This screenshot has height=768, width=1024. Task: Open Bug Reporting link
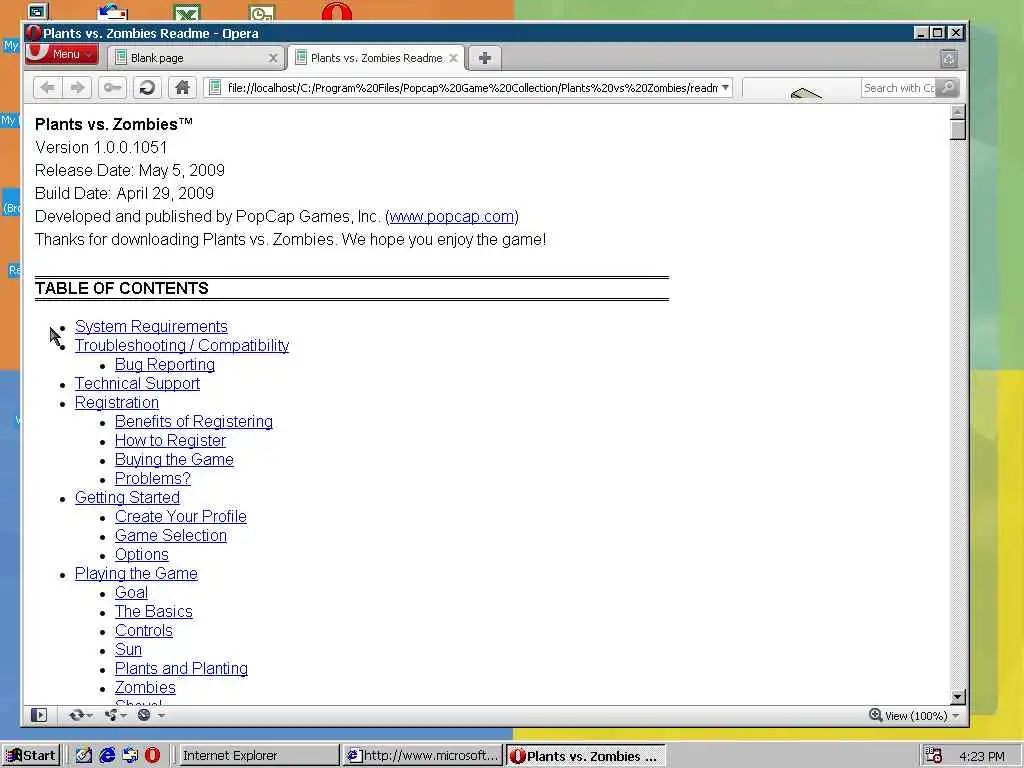coord(165,364)
